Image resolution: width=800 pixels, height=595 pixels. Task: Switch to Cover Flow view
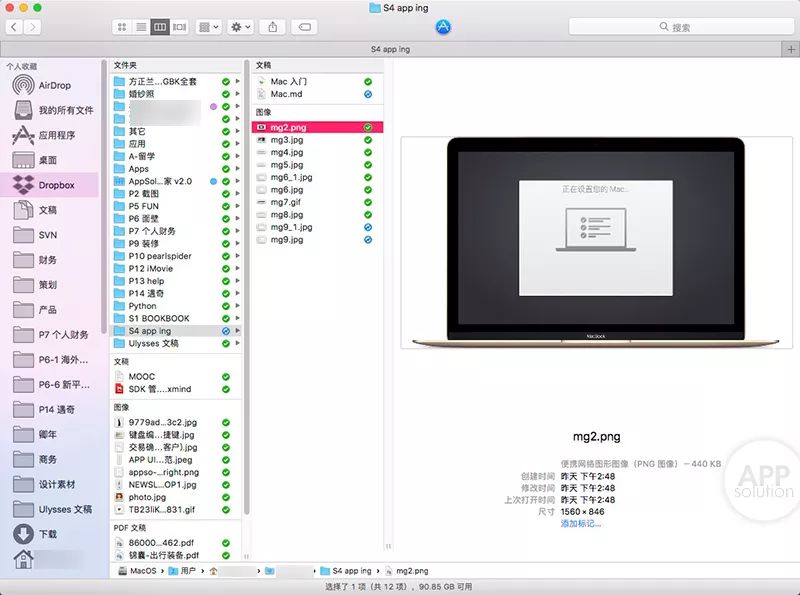[179, 27]
